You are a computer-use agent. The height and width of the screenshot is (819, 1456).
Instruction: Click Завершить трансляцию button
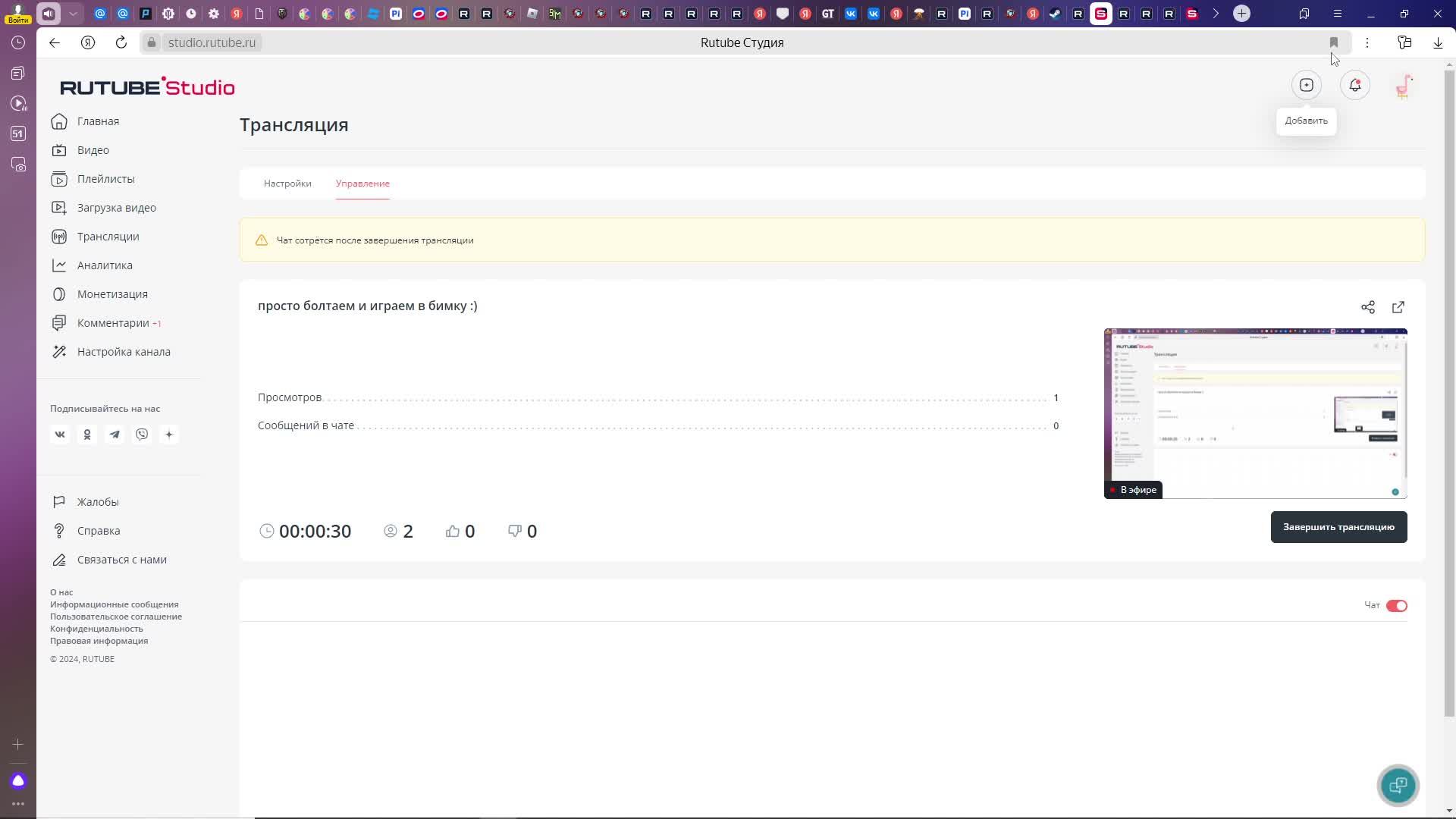(x=1339, y=527)
